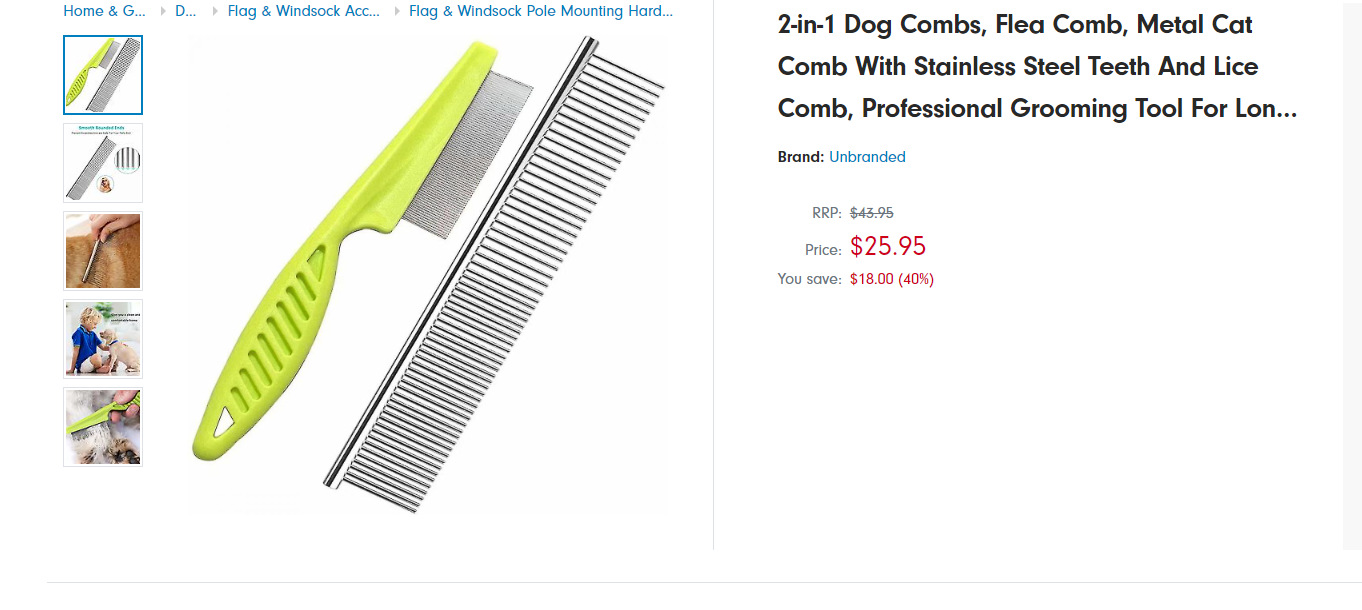Click the arrow after Home & G... breadcrumb

coord(163,11)
